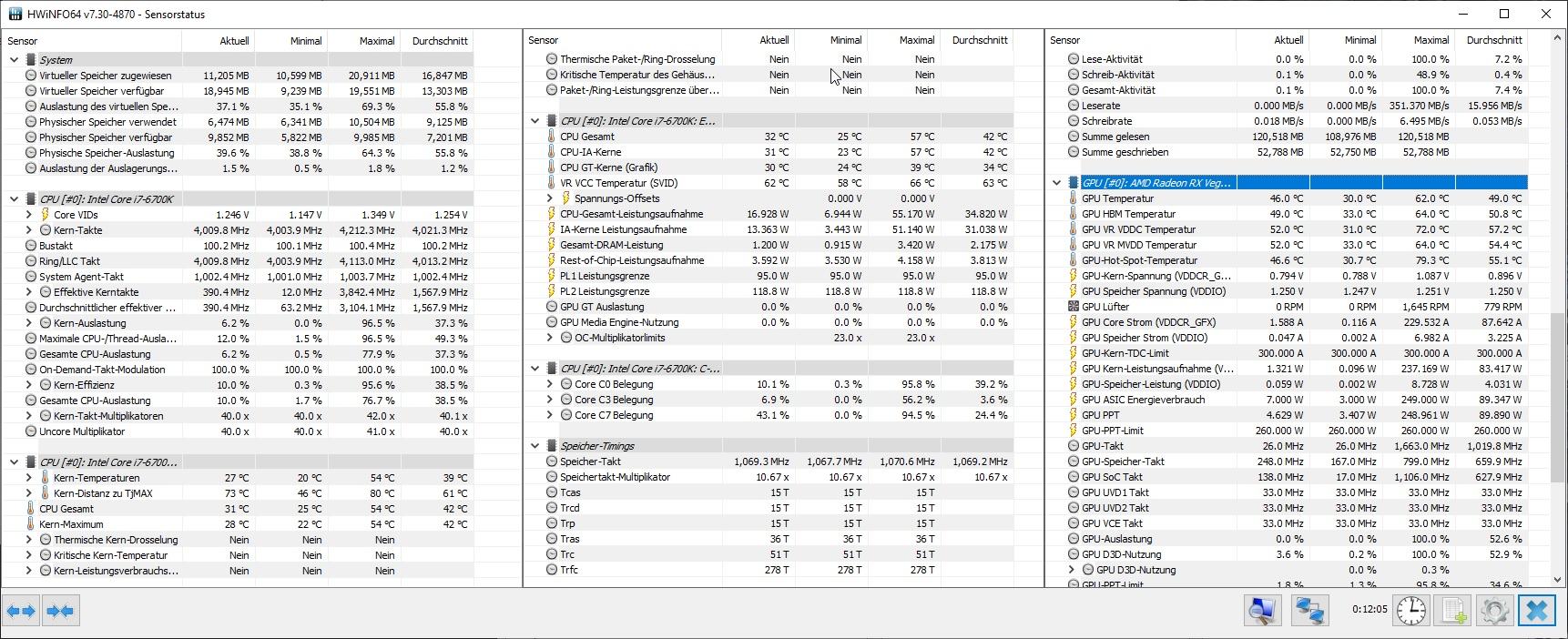The width and height of the screenshot is (1568, 639).
Task: Click the remote network monitors icon
Action: (x=1310, y=611)
